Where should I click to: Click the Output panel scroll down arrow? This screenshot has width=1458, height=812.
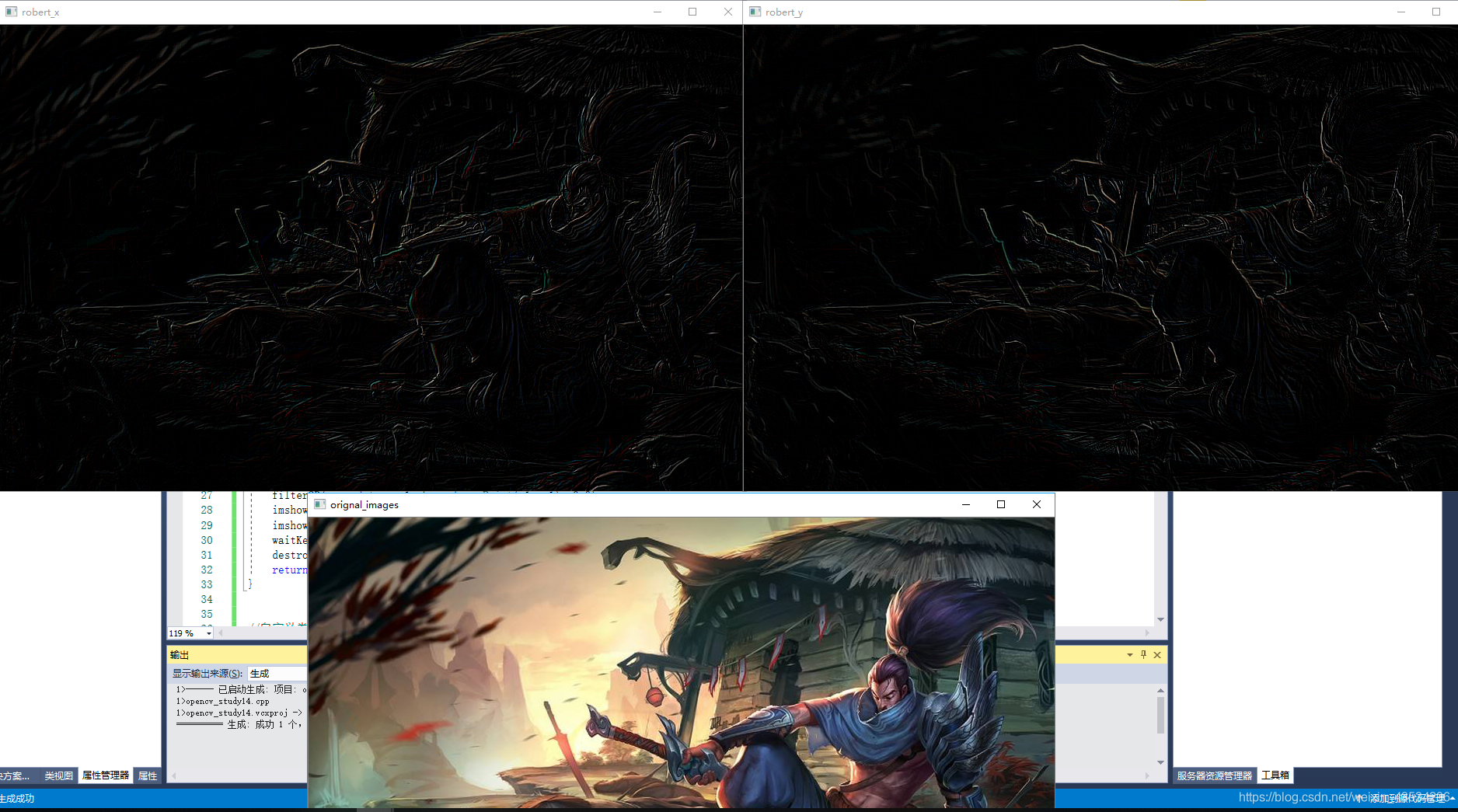[1160, 762]
